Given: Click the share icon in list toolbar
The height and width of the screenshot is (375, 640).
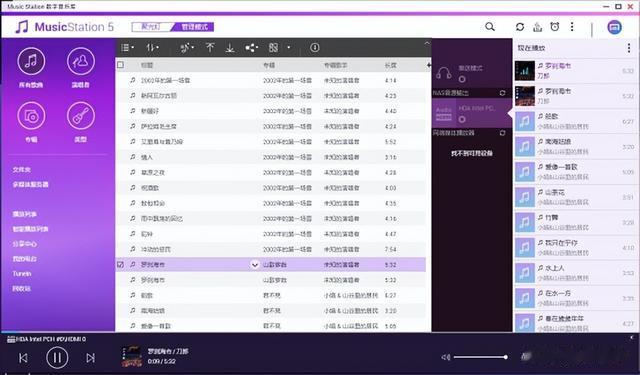Looking at the screenshot, I should [x=251, y=48].
